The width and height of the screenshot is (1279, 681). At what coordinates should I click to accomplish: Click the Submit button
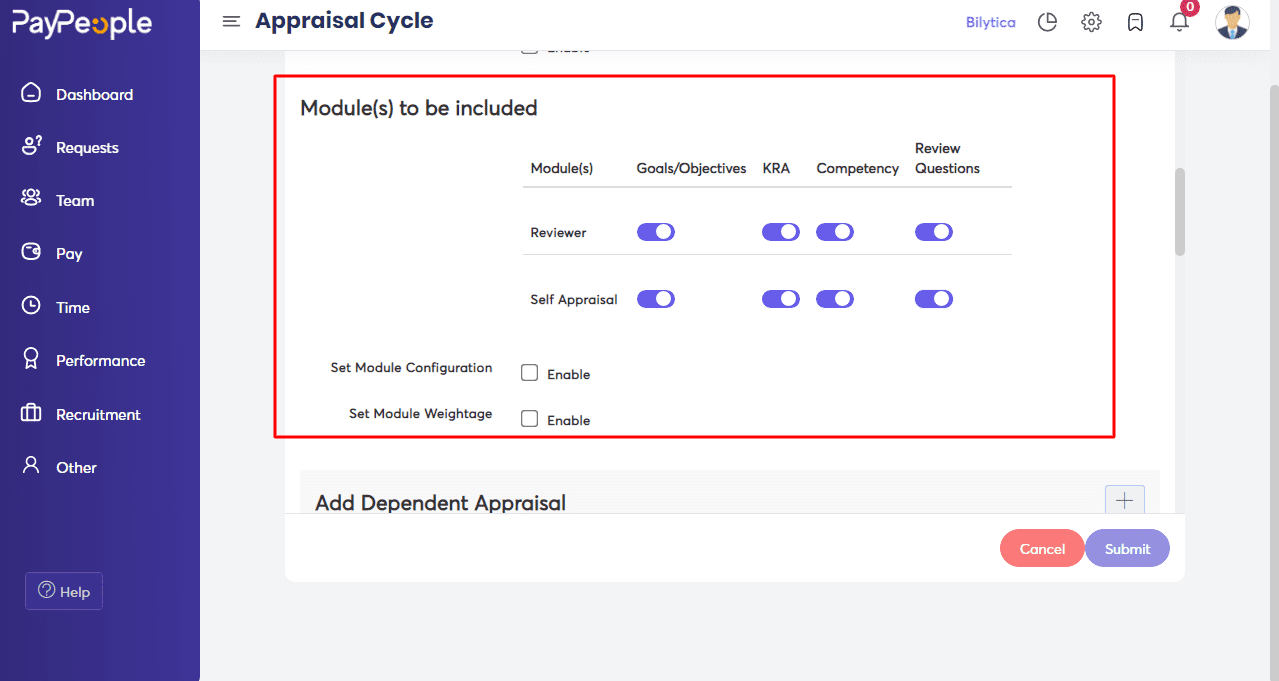pyautogui.click(x=1127, y=548)
